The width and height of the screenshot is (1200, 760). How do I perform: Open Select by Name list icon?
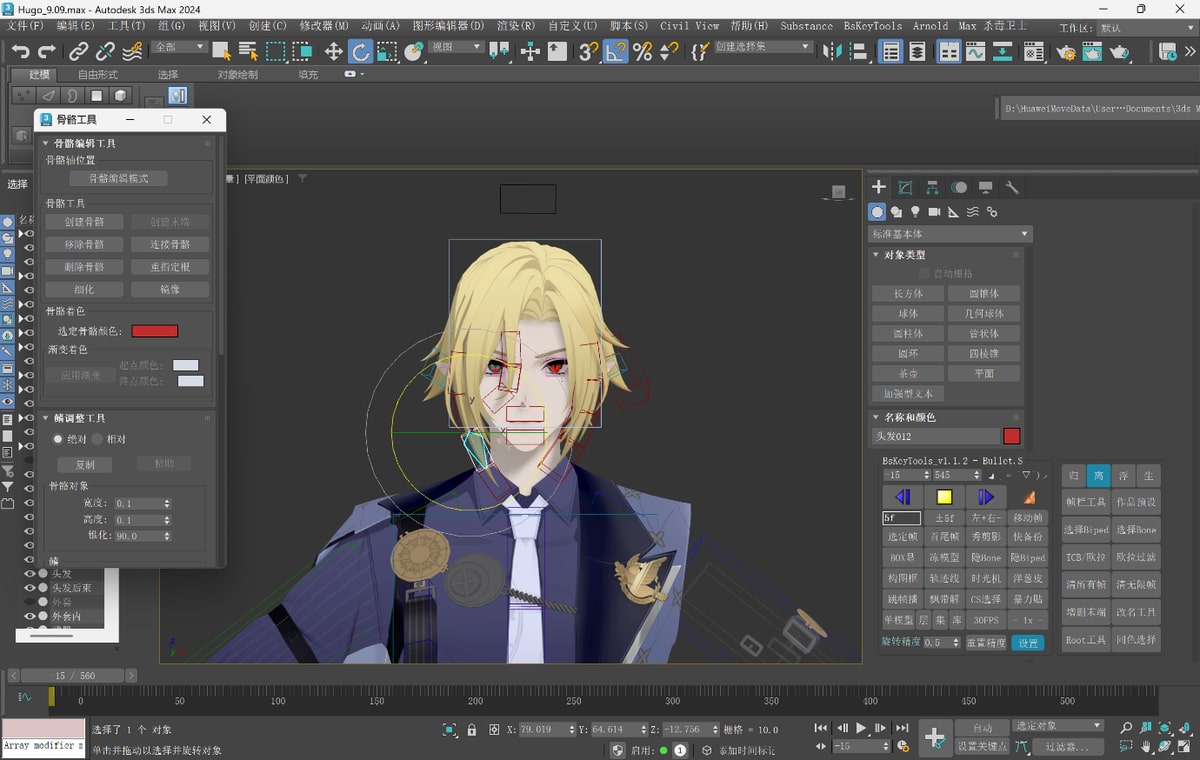click(x=248, y=51)
